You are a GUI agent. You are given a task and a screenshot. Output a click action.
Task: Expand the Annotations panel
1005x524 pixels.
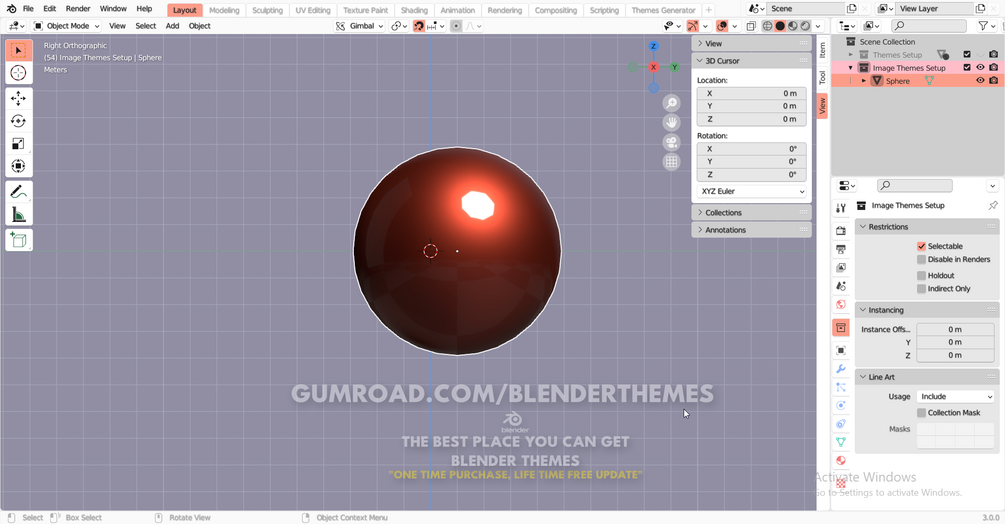pos(700,230)
